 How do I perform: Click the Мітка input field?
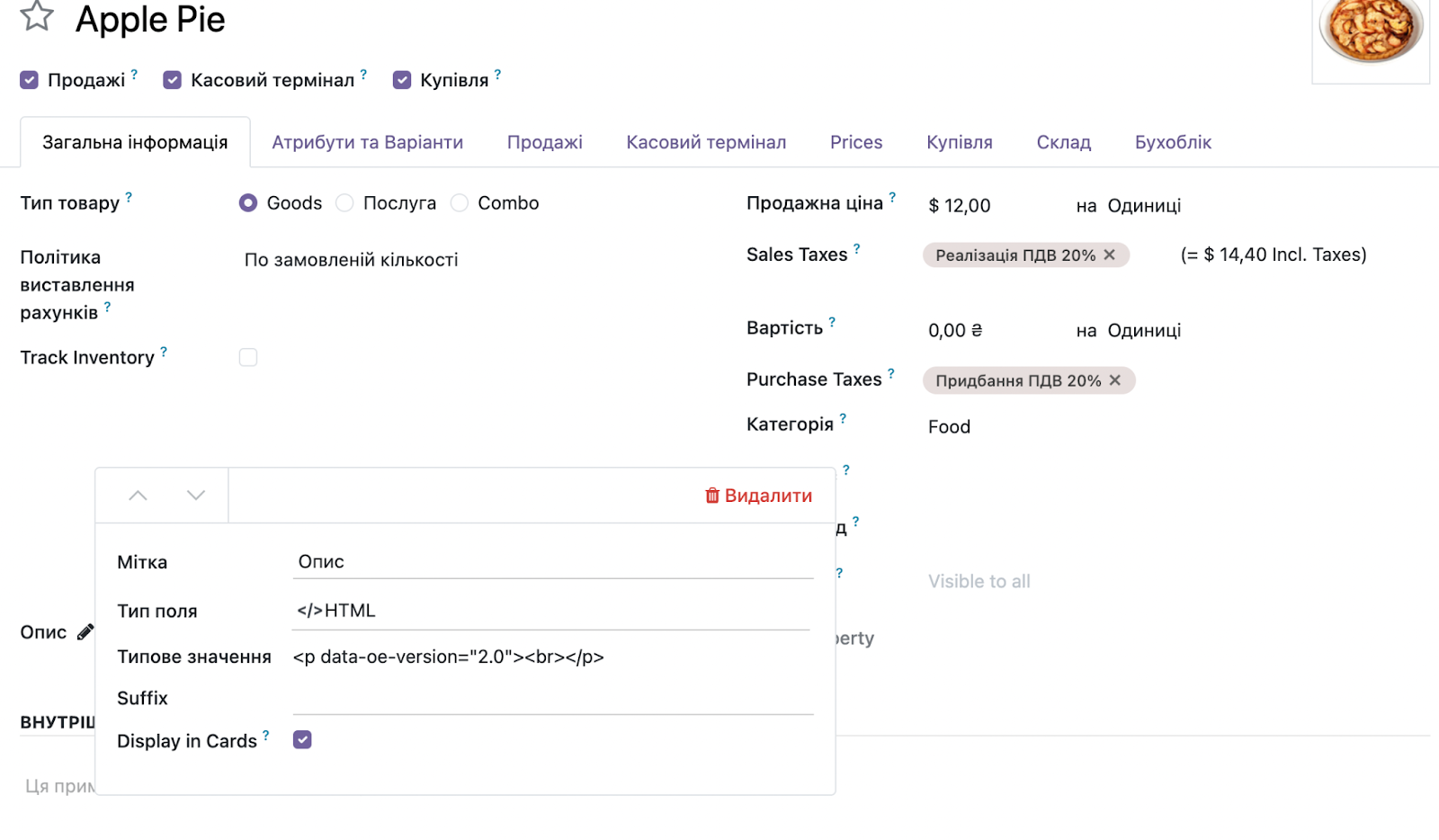553,562
